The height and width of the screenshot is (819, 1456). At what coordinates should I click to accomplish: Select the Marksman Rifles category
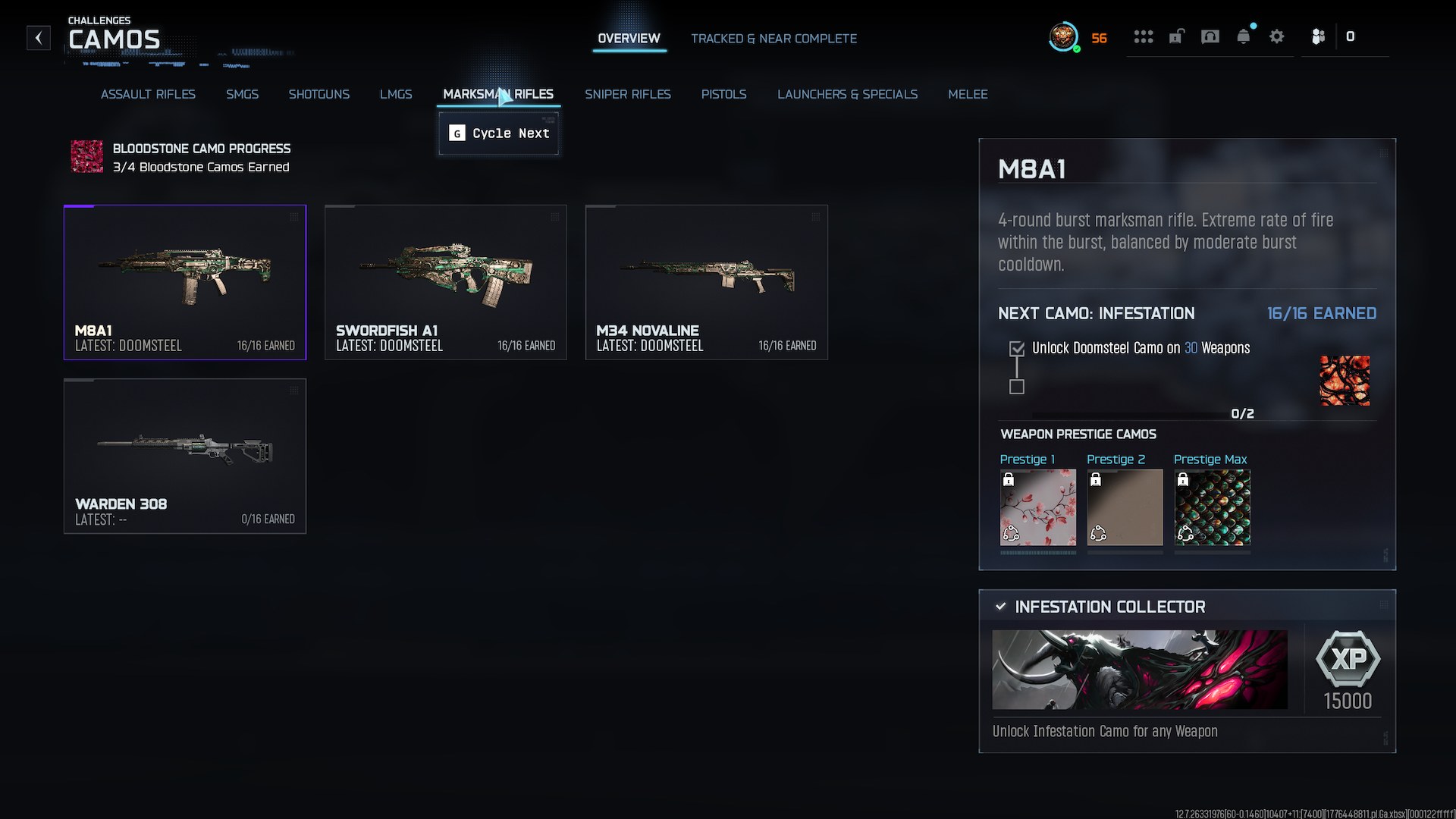(498, 94)
